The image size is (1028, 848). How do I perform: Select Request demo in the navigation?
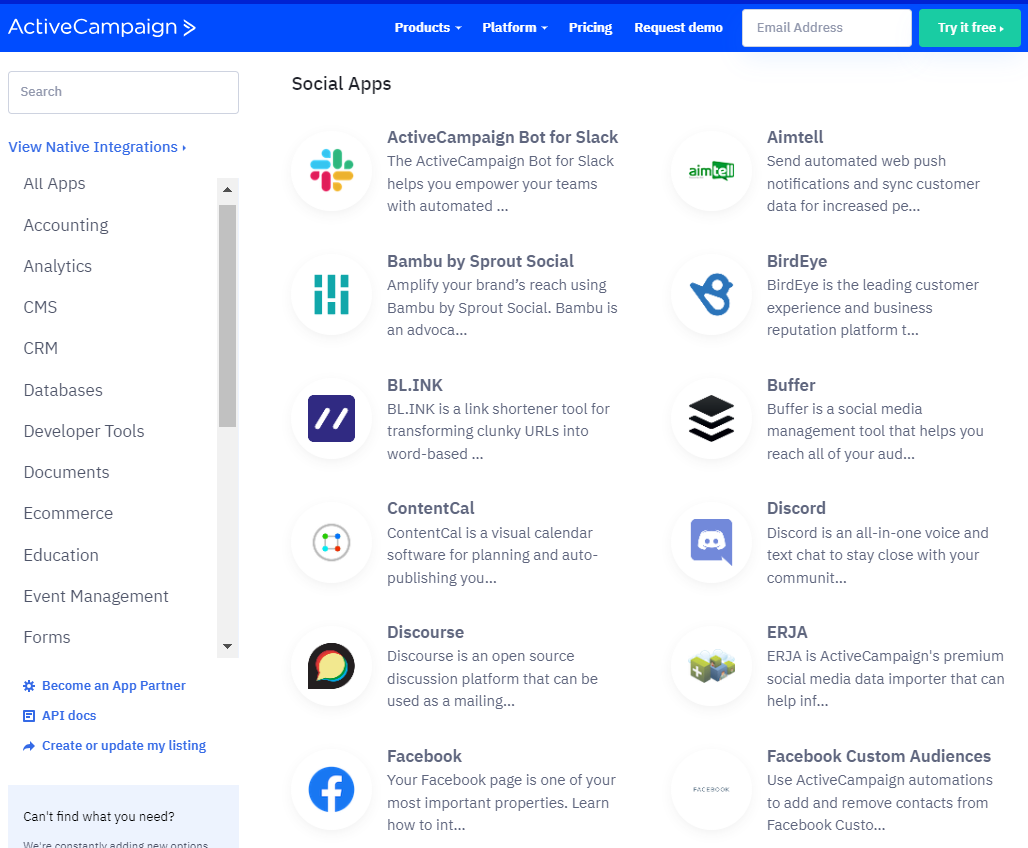coord(678,27)
